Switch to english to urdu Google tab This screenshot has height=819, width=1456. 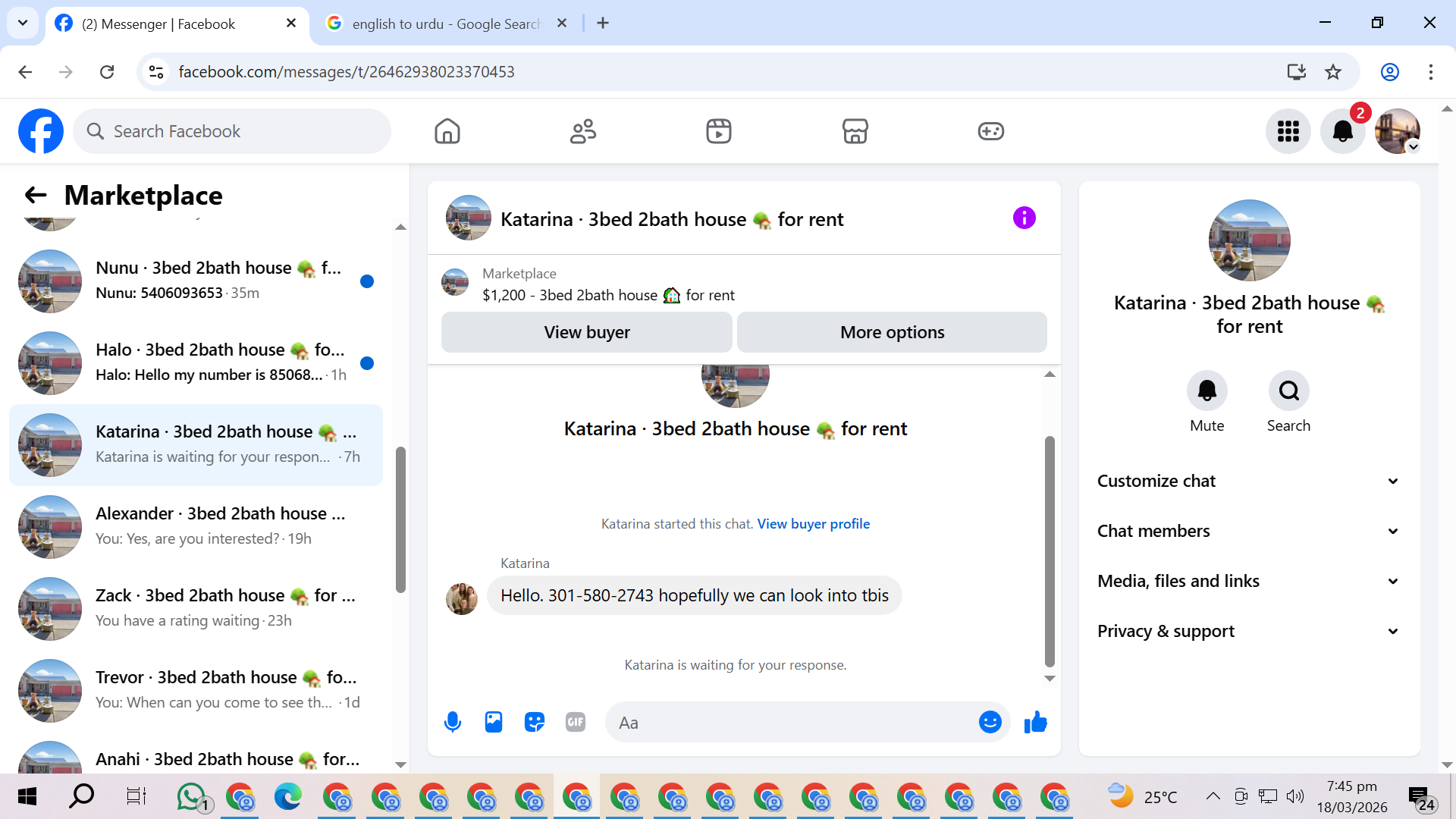[x=446, y=24]
